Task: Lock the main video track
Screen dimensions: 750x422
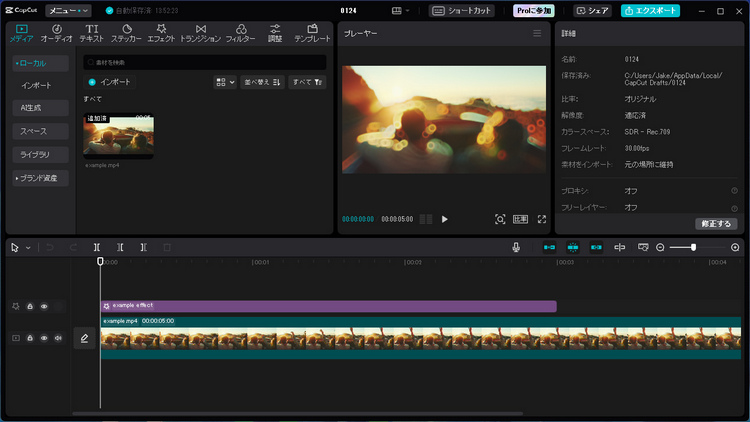Action: [30, 338]
